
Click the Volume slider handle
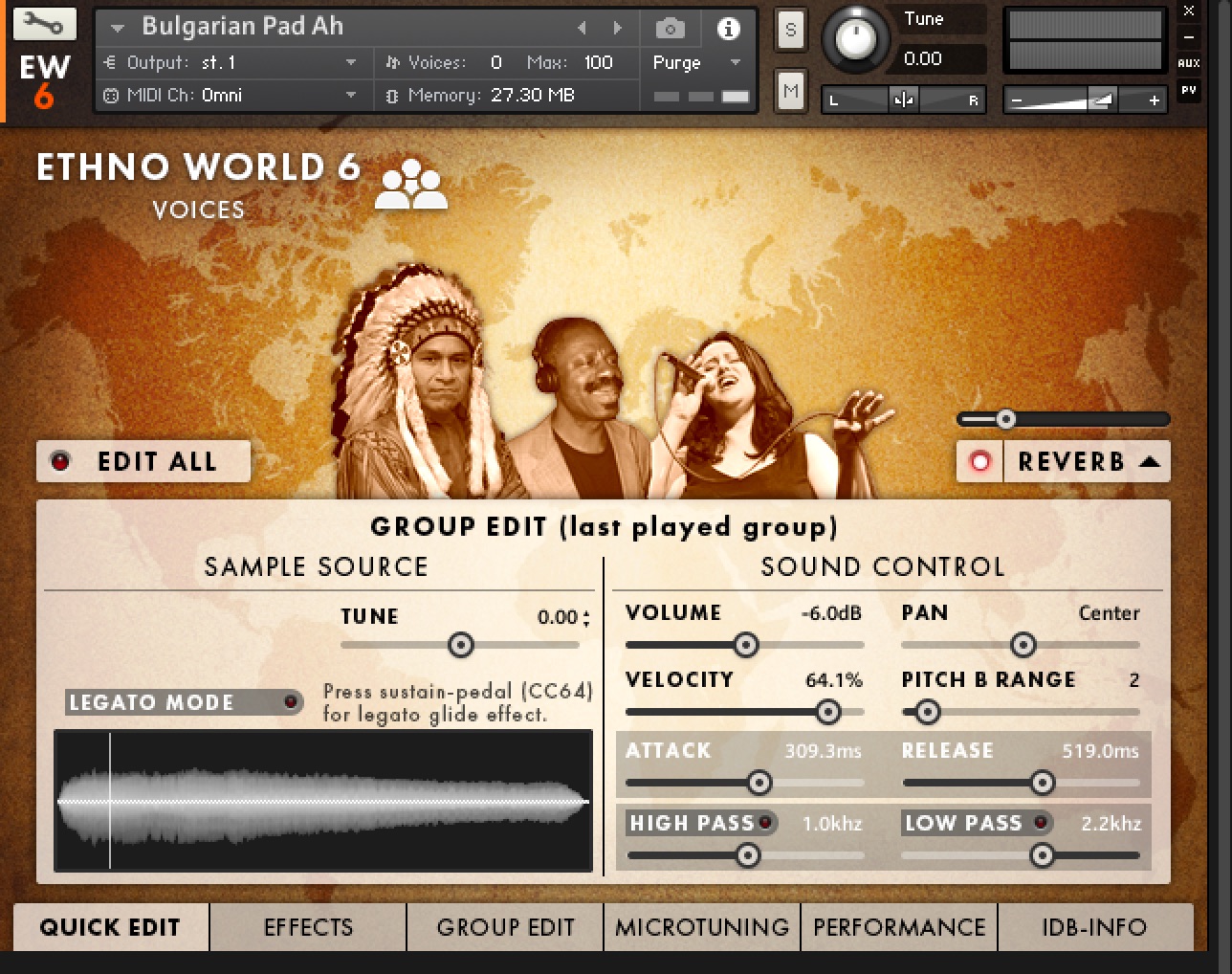coord(745,645)
